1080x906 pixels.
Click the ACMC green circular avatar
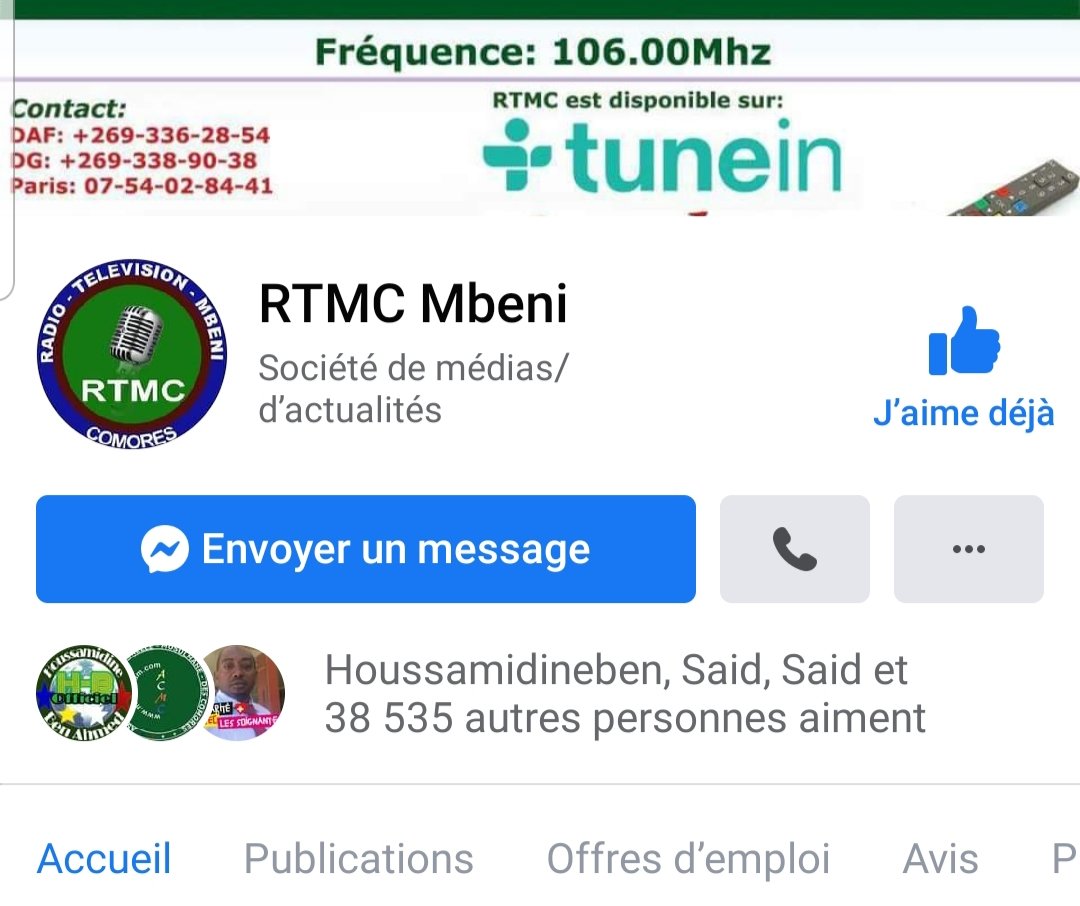[165, 692]
